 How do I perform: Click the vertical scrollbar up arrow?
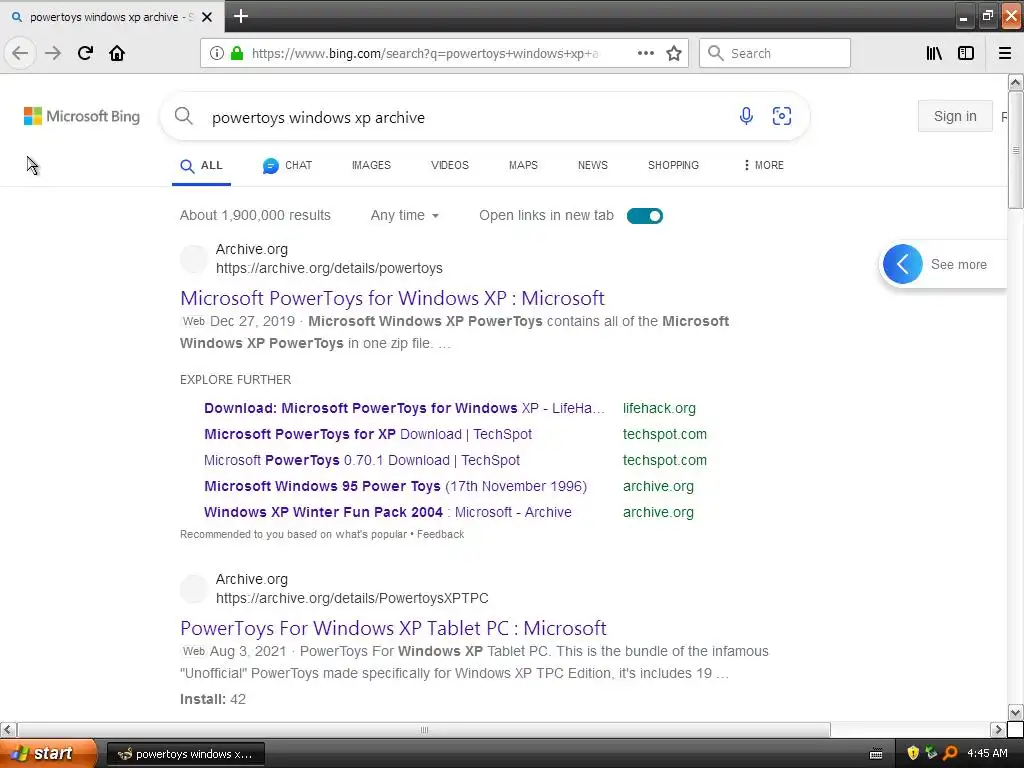tap(1015, 82)
